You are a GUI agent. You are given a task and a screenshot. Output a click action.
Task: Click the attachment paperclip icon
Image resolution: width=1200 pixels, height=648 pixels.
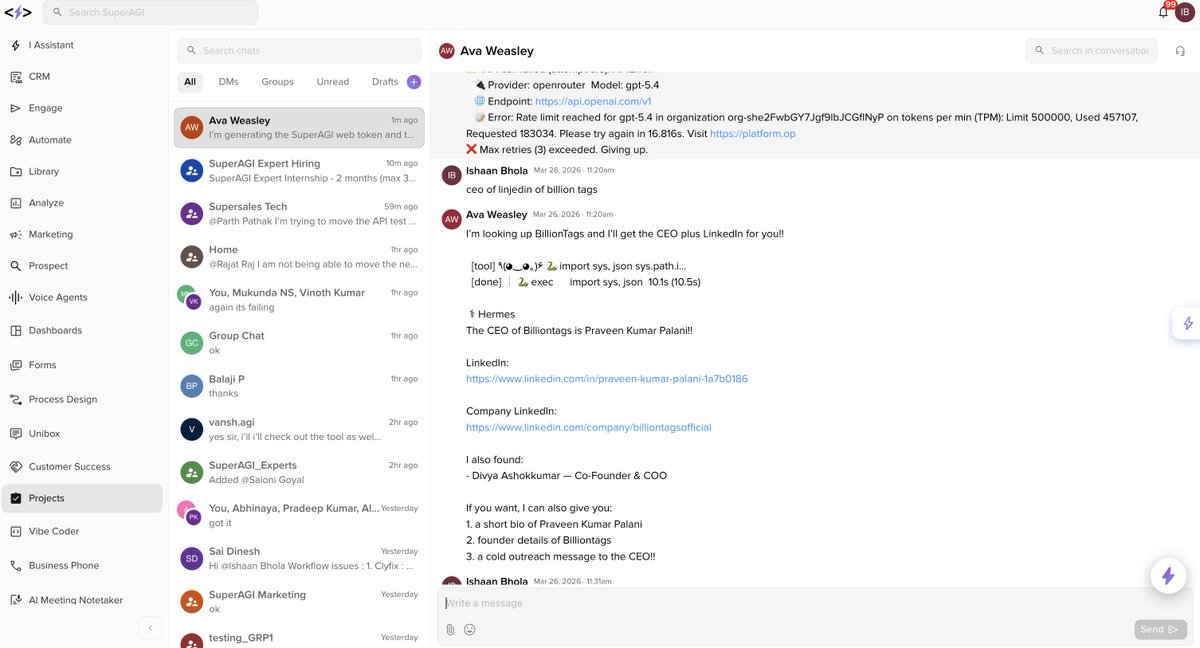pyautogui.click(x=450, y=629)
